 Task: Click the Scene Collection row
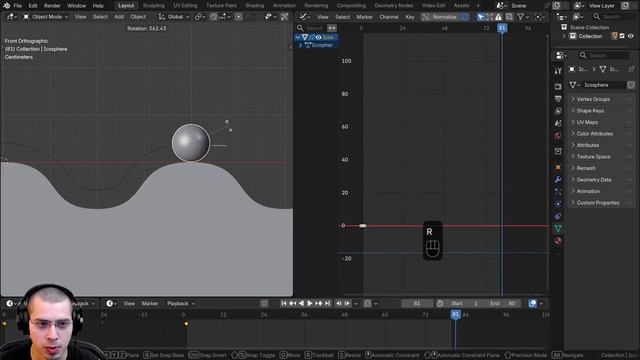tap(589, 27)
